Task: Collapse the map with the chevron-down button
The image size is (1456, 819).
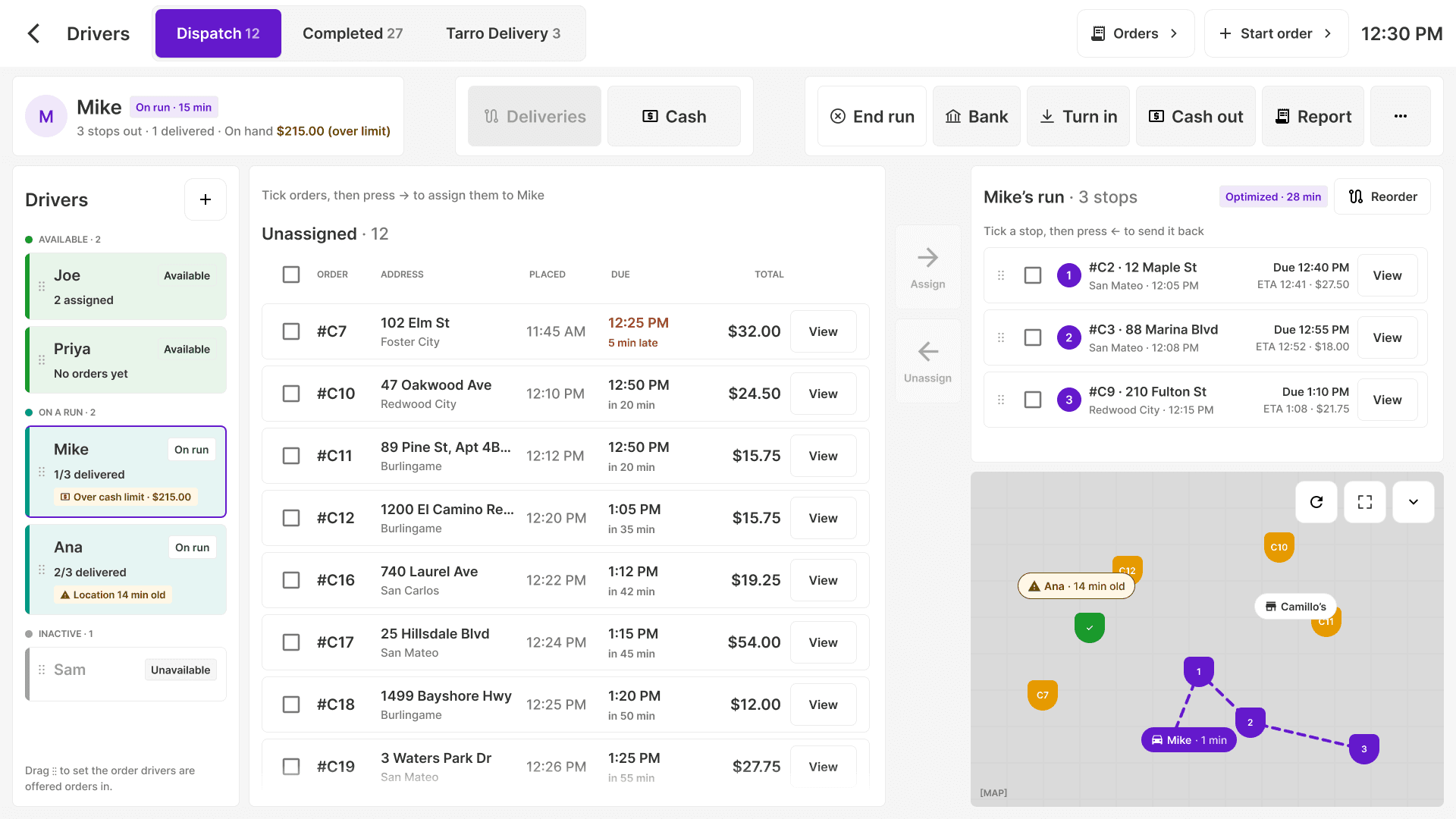Action: coord(1413,502)
